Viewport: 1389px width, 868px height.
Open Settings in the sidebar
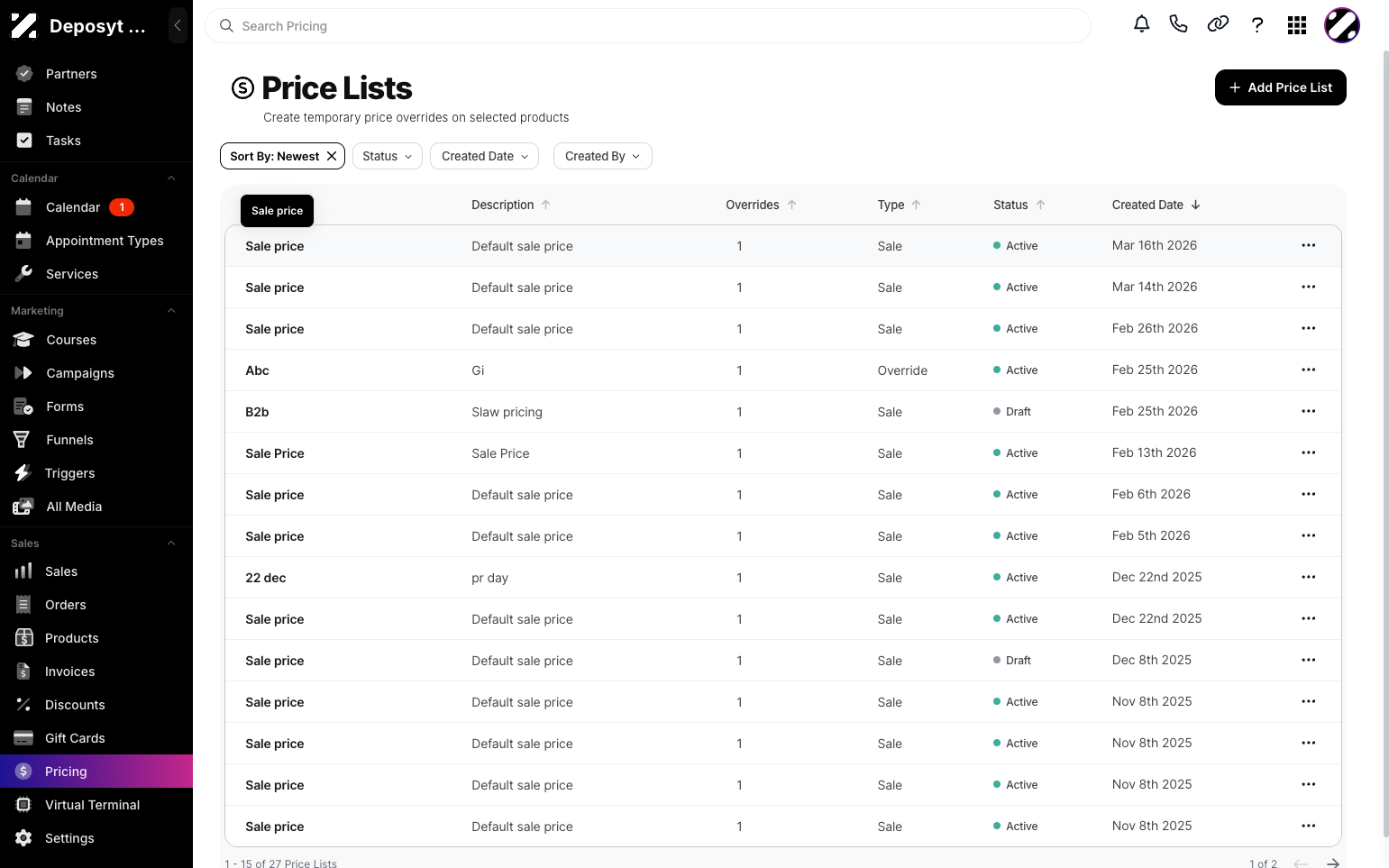96,838
